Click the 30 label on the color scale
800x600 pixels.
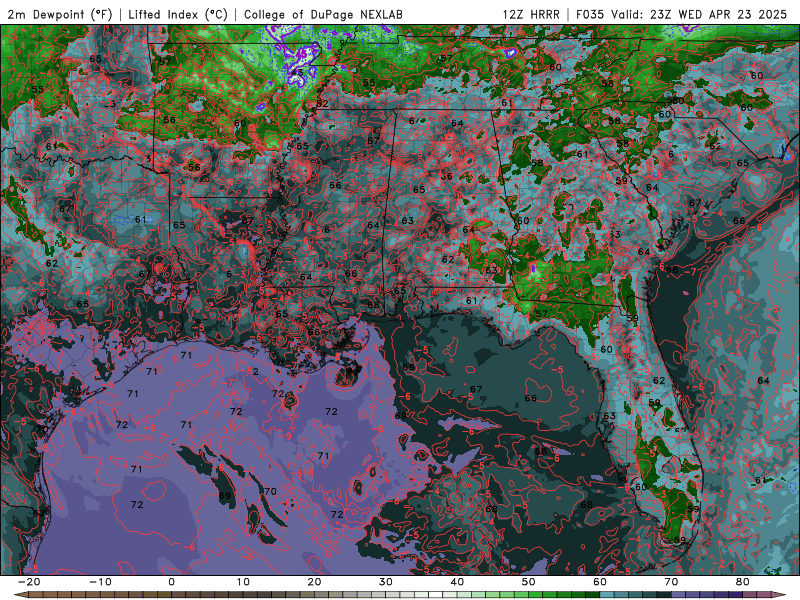coord(386,582)
